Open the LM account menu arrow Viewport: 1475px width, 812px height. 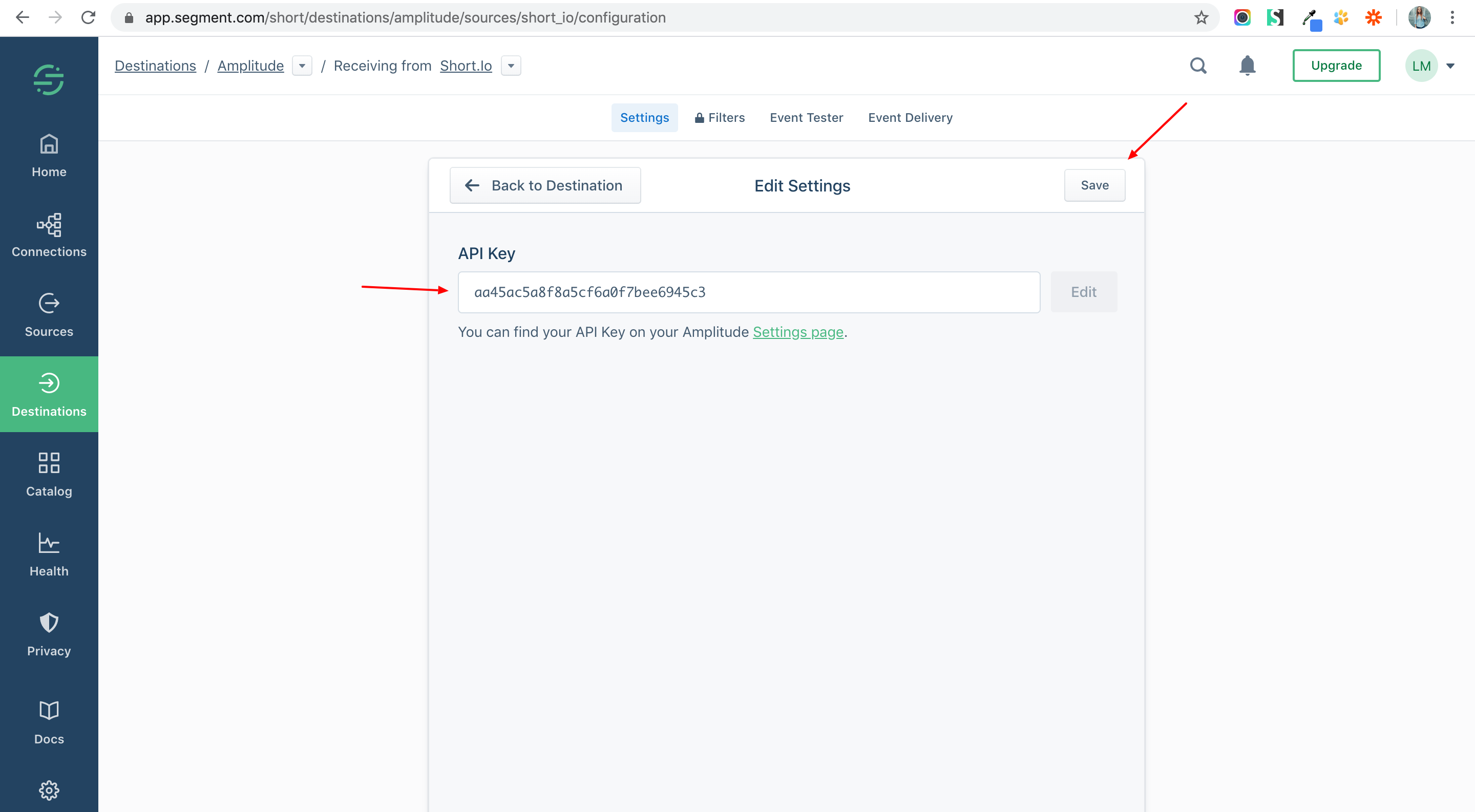coord(1450,66)
